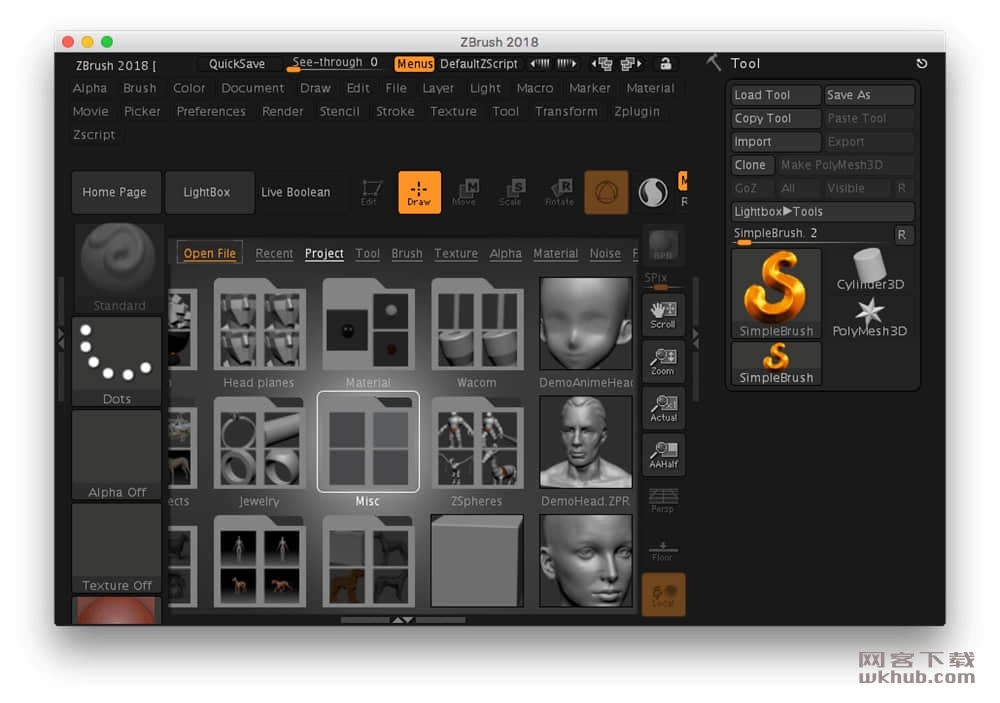Click the Home Page button
This screenshot has height=703, width=1000.
click(115, 192)
